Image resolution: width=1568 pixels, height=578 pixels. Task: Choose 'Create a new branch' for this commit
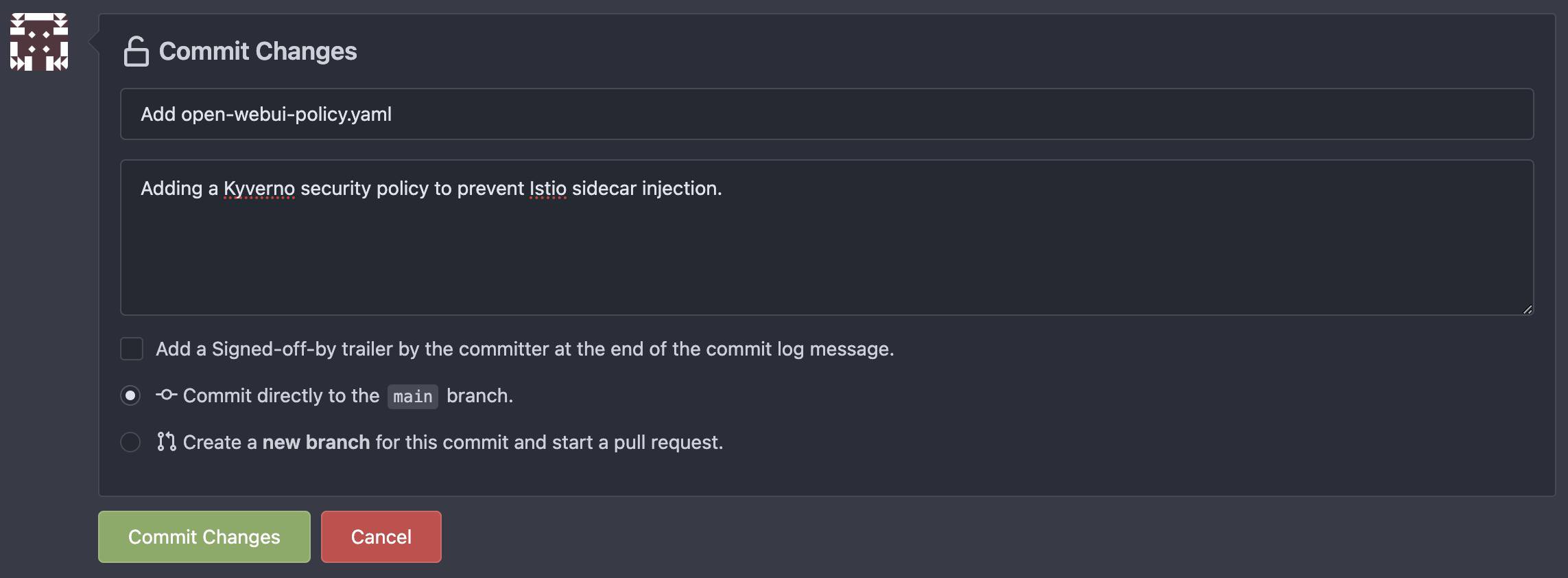131,441
